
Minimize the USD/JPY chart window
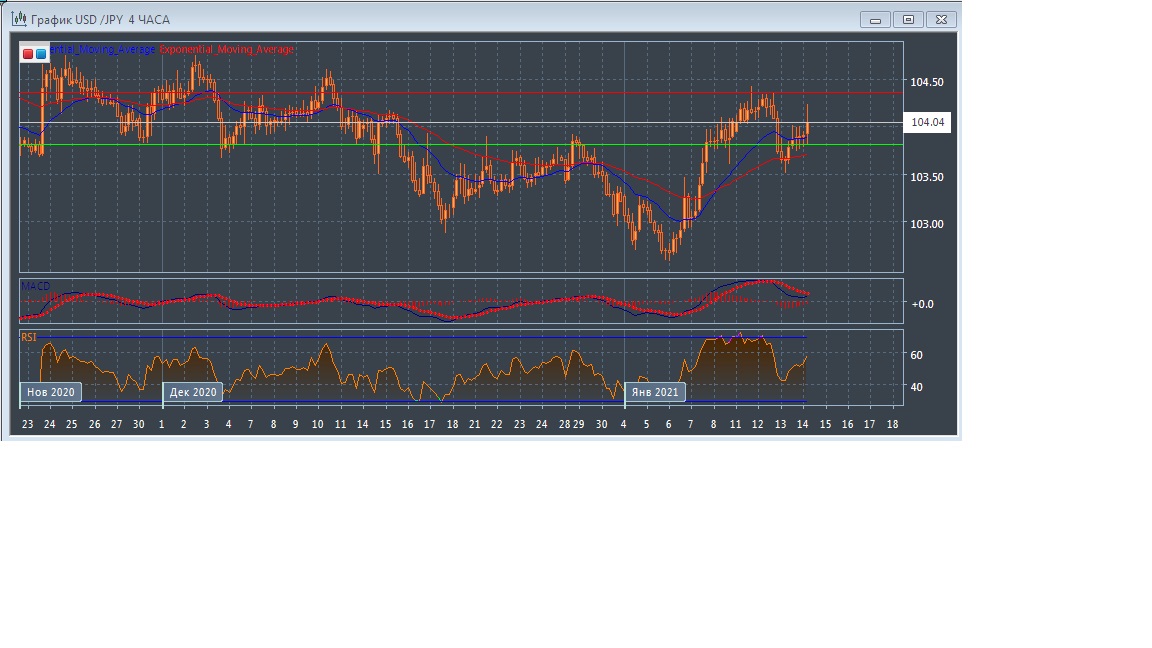tap(875, 19)
